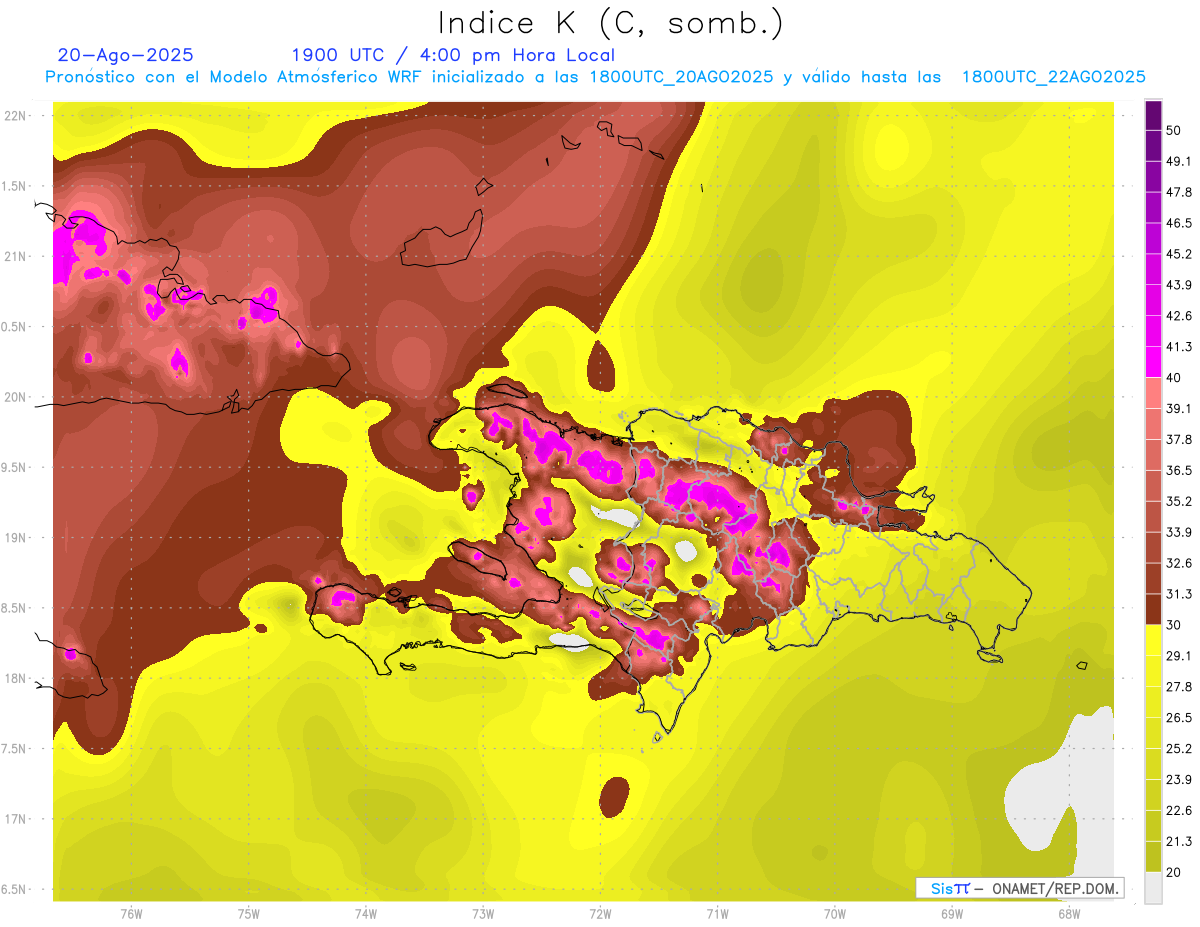Viewport: 1200px width, 927px height.
Task: Click the '70W' longitude axis label
Action: (x=835, y=914)
